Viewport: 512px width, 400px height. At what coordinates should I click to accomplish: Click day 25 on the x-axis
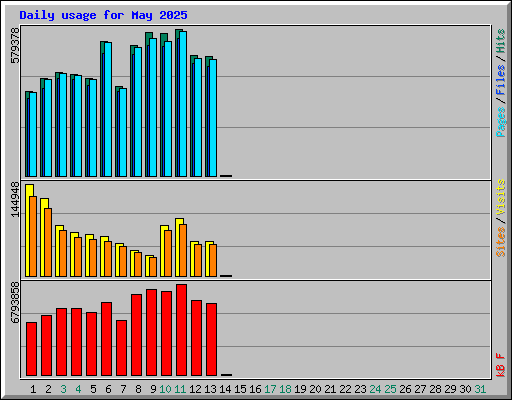(x=390, y=389)
